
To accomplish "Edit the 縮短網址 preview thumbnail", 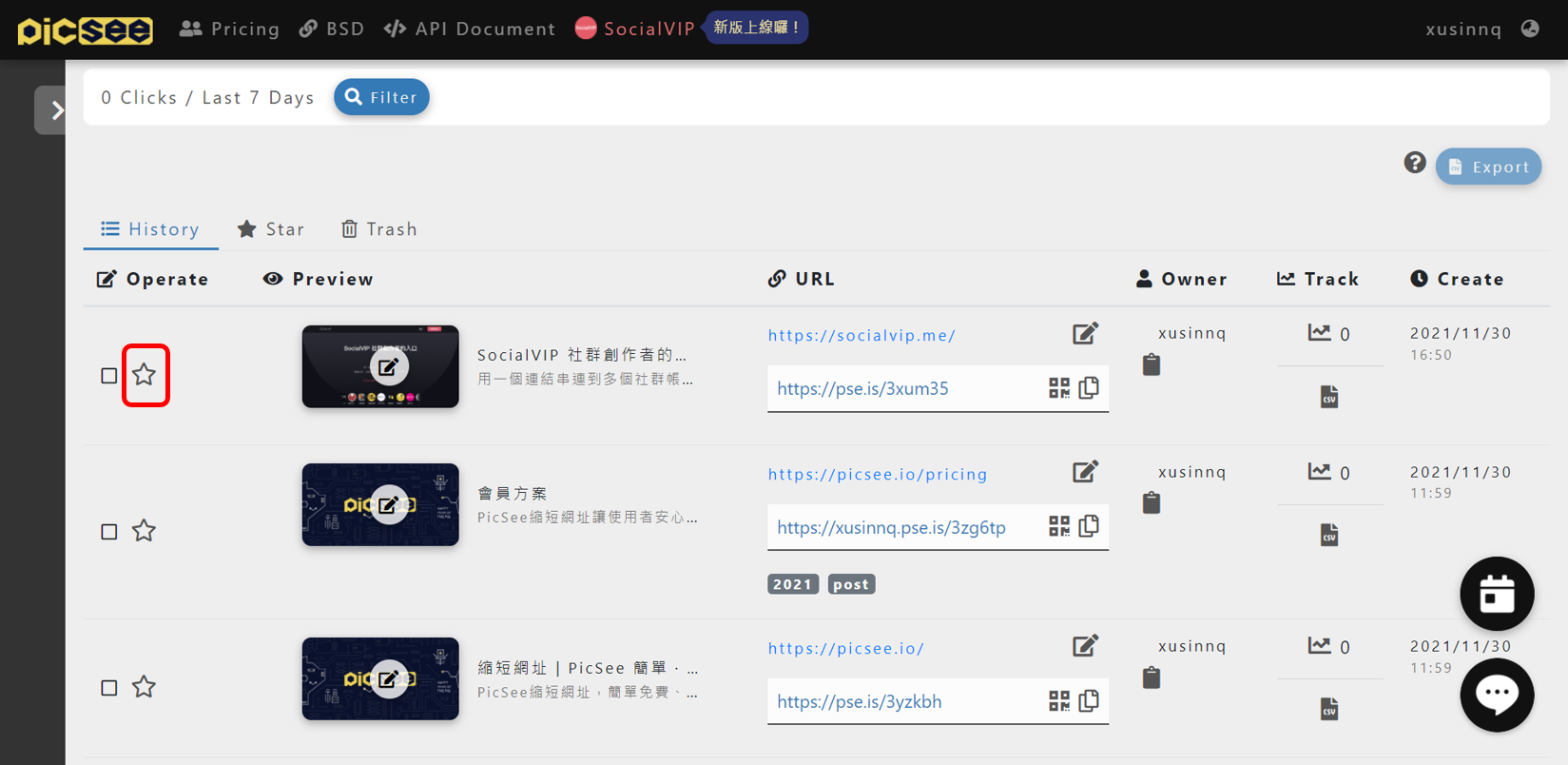I will pos(389,679).
